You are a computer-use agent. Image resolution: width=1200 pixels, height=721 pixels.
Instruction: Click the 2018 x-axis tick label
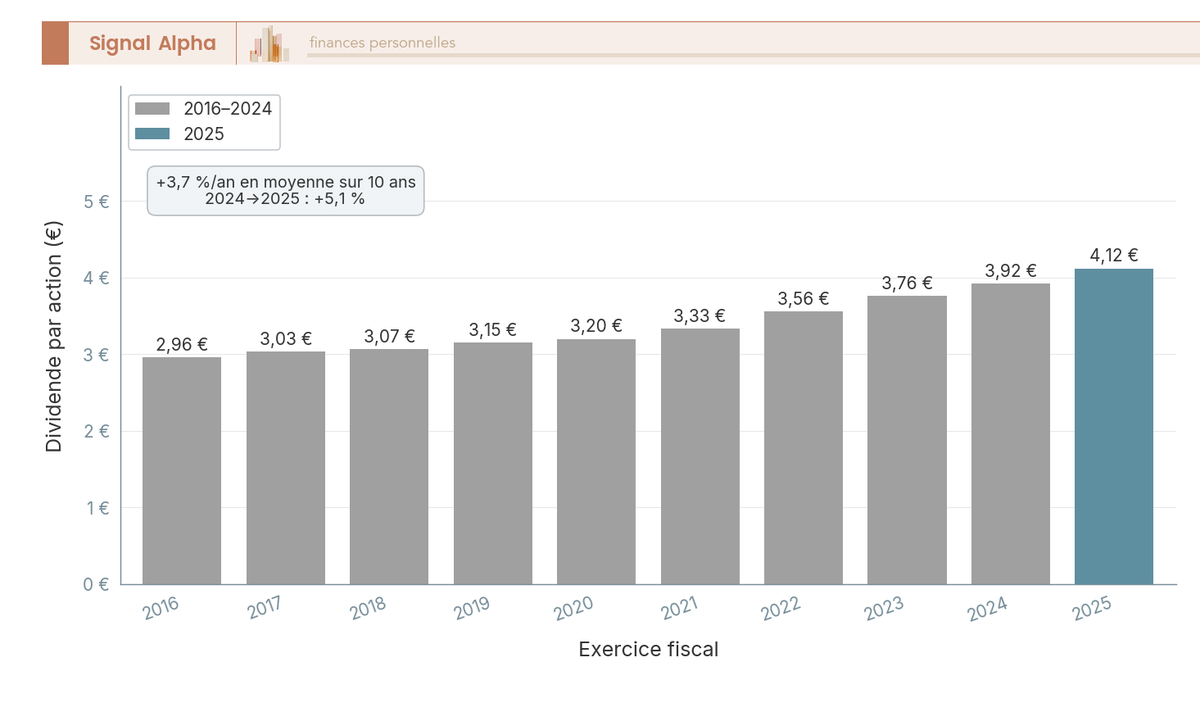368,607
